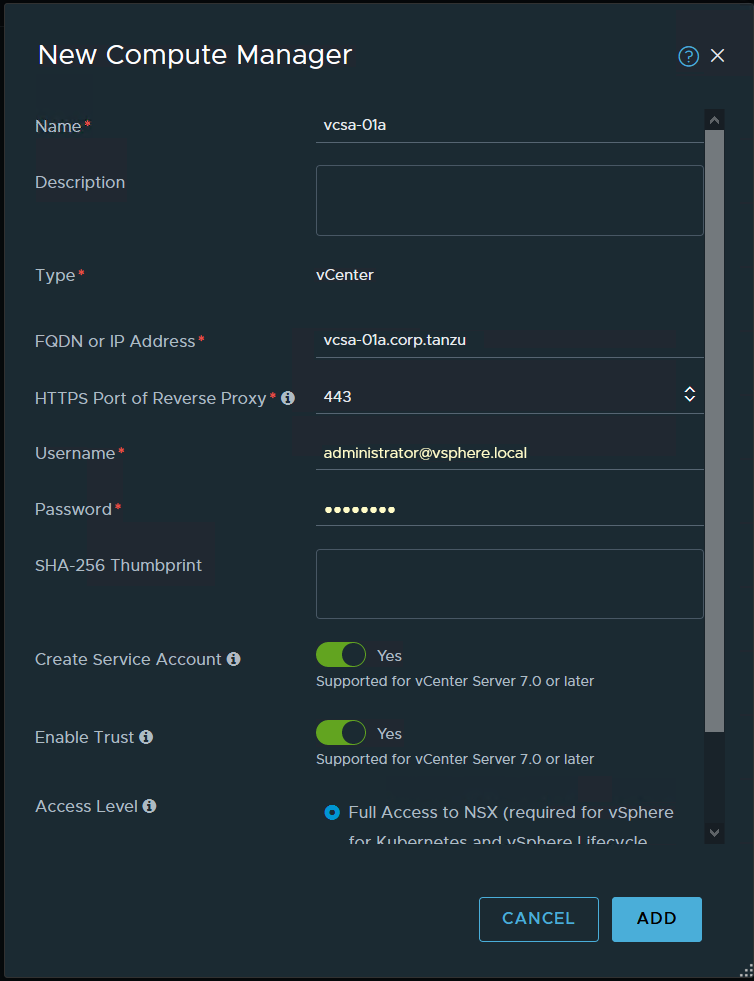754x981 pixels.
Task: Click the scrollbar up arrow
Action: [x=714, y=119]
